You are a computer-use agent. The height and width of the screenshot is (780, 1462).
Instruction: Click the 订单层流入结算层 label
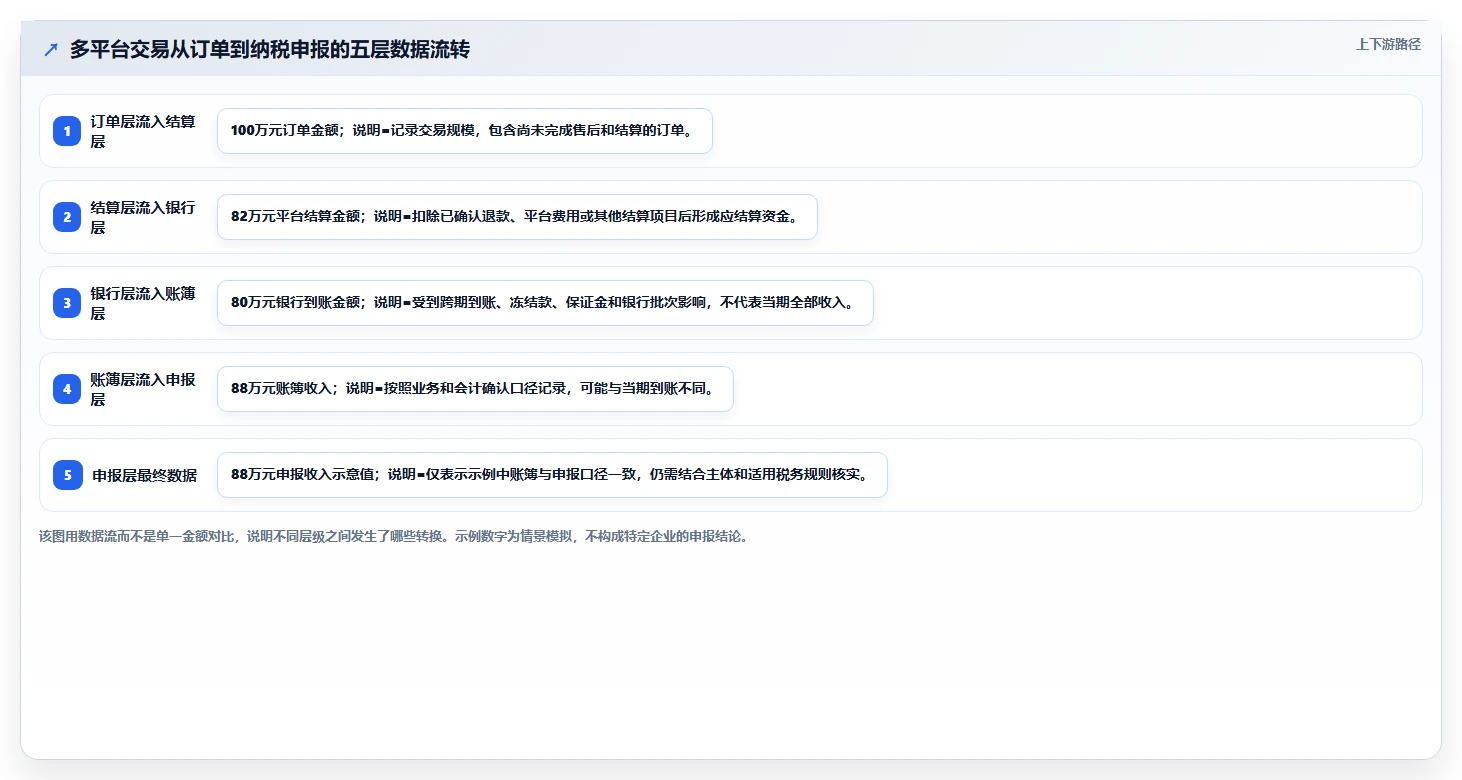pyautogui.click(x=143, y=131)
